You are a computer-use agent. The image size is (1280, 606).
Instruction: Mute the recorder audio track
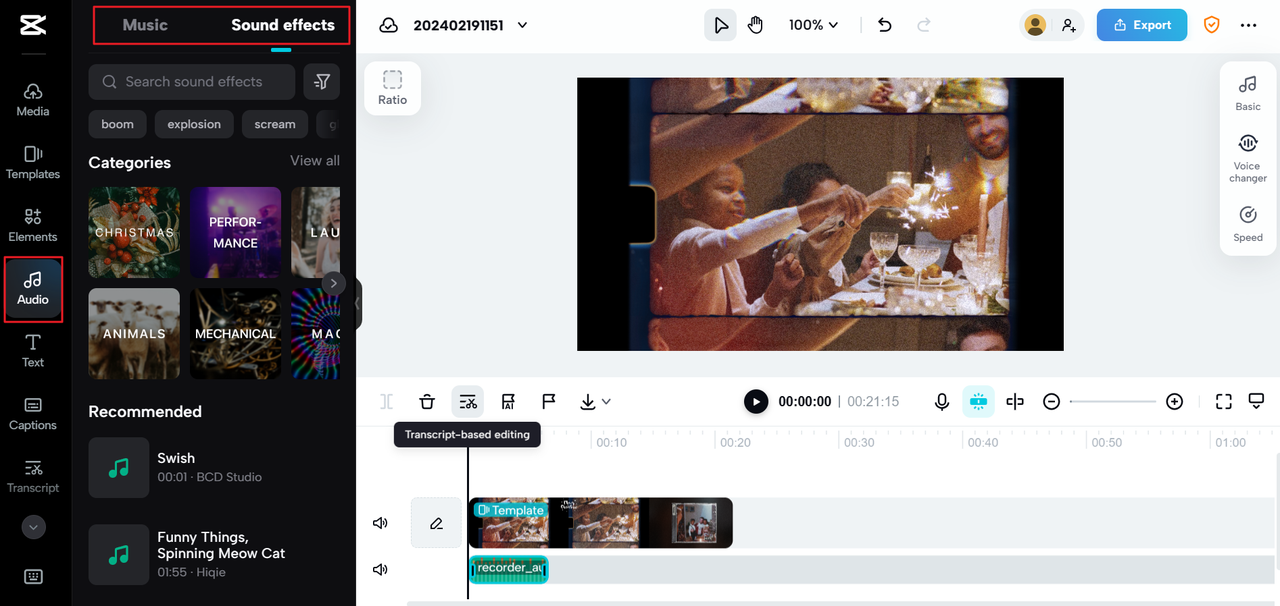(x=380, y=570)
